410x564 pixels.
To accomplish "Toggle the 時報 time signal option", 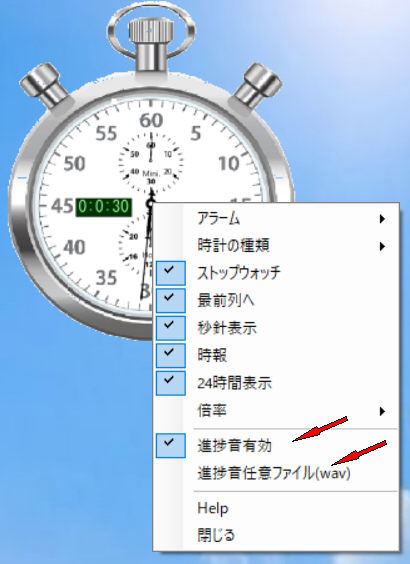I will (277, 355).
